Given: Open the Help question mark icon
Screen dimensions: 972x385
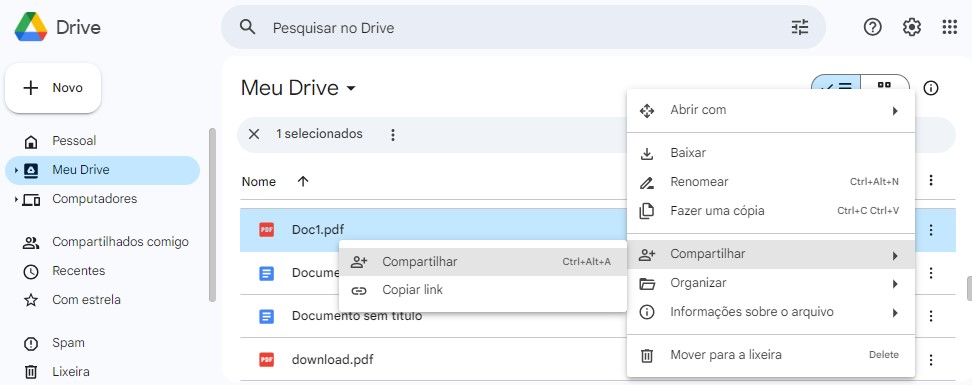Looking at the screenshot, I should 872,27.
